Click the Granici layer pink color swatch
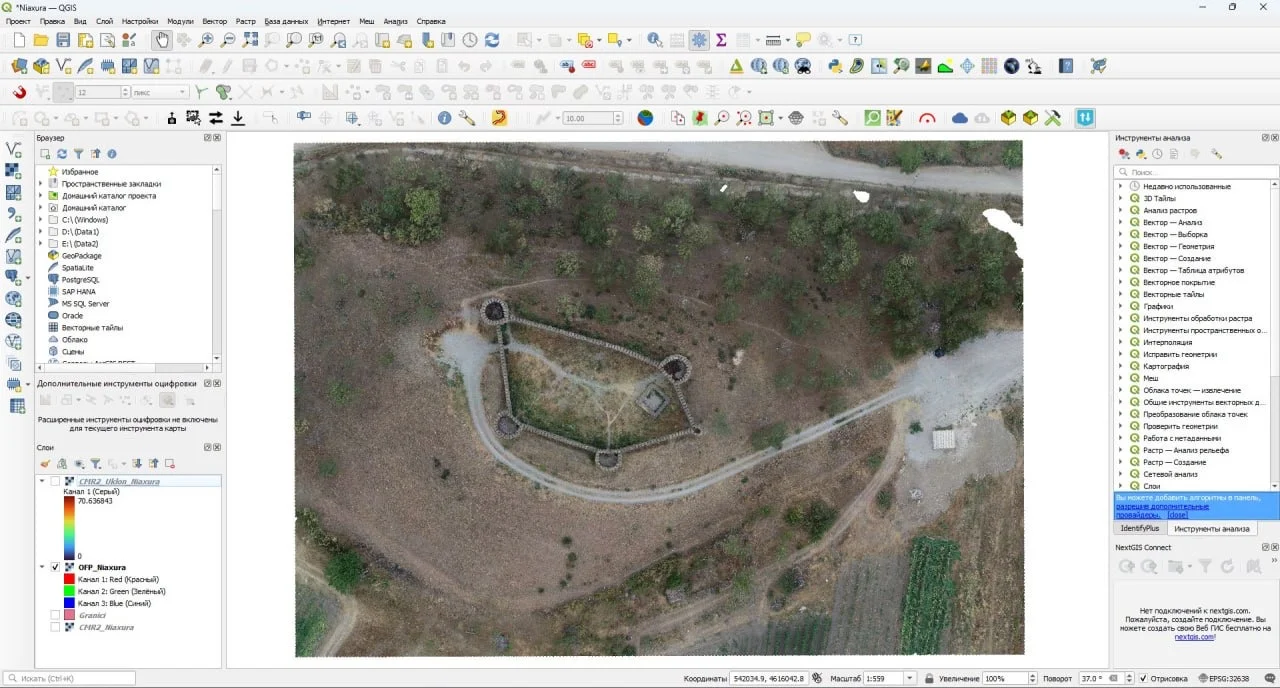 point(69,615)
